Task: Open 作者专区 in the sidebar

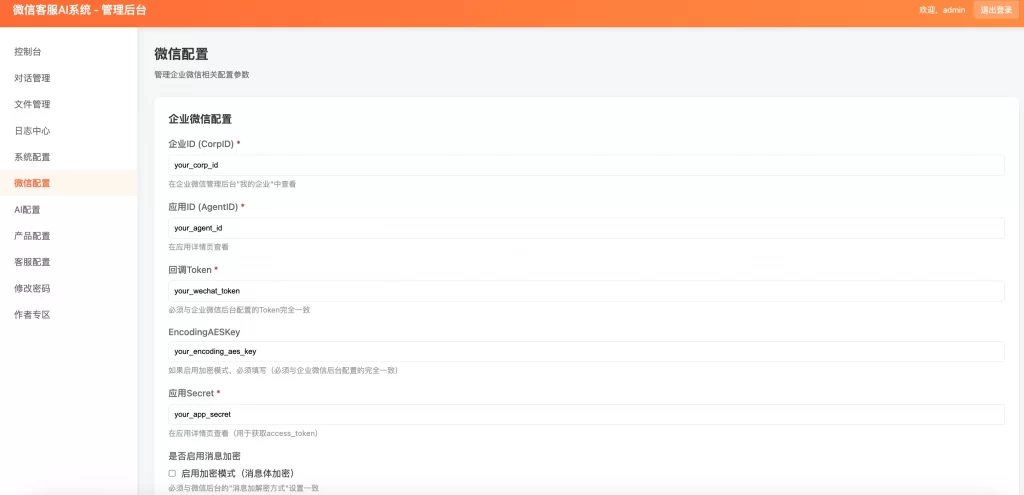Action: click(x=32, y=314)
